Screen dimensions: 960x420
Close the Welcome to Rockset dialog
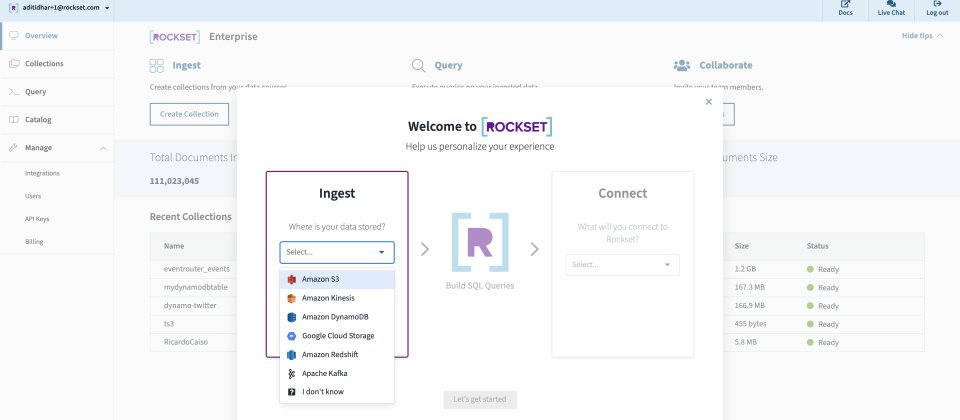coord(708,102)
